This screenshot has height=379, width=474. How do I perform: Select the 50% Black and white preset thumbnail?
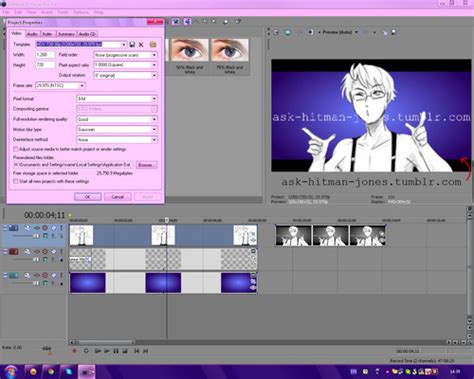tap(190, 50)
